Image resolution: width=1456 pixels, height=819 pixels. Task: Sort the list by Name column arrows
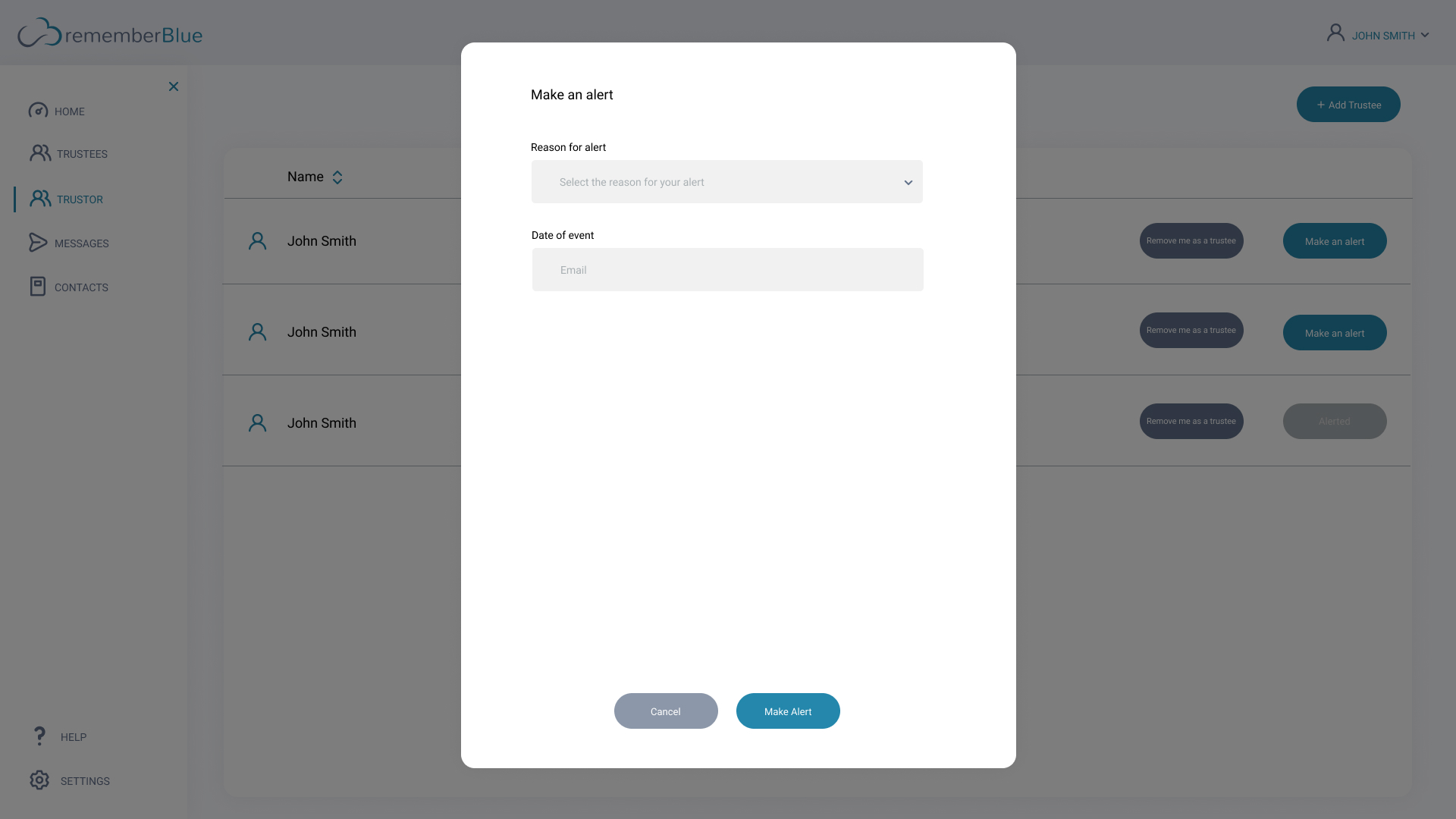(337, 177)
